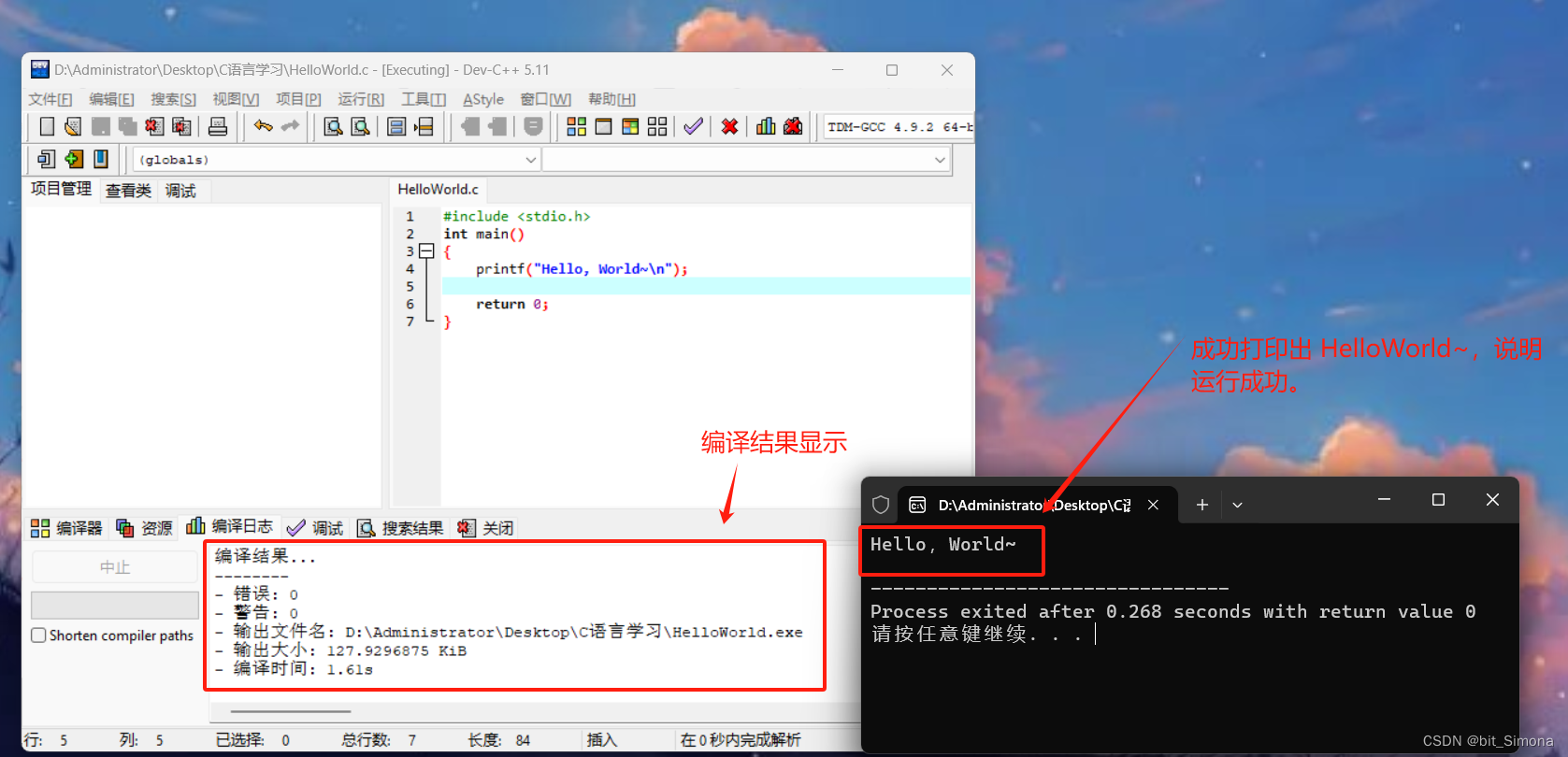The width and height of the screenshot is (1568, 757).
Task: Create a new source file via toolbar
Action: pos(47,126)
